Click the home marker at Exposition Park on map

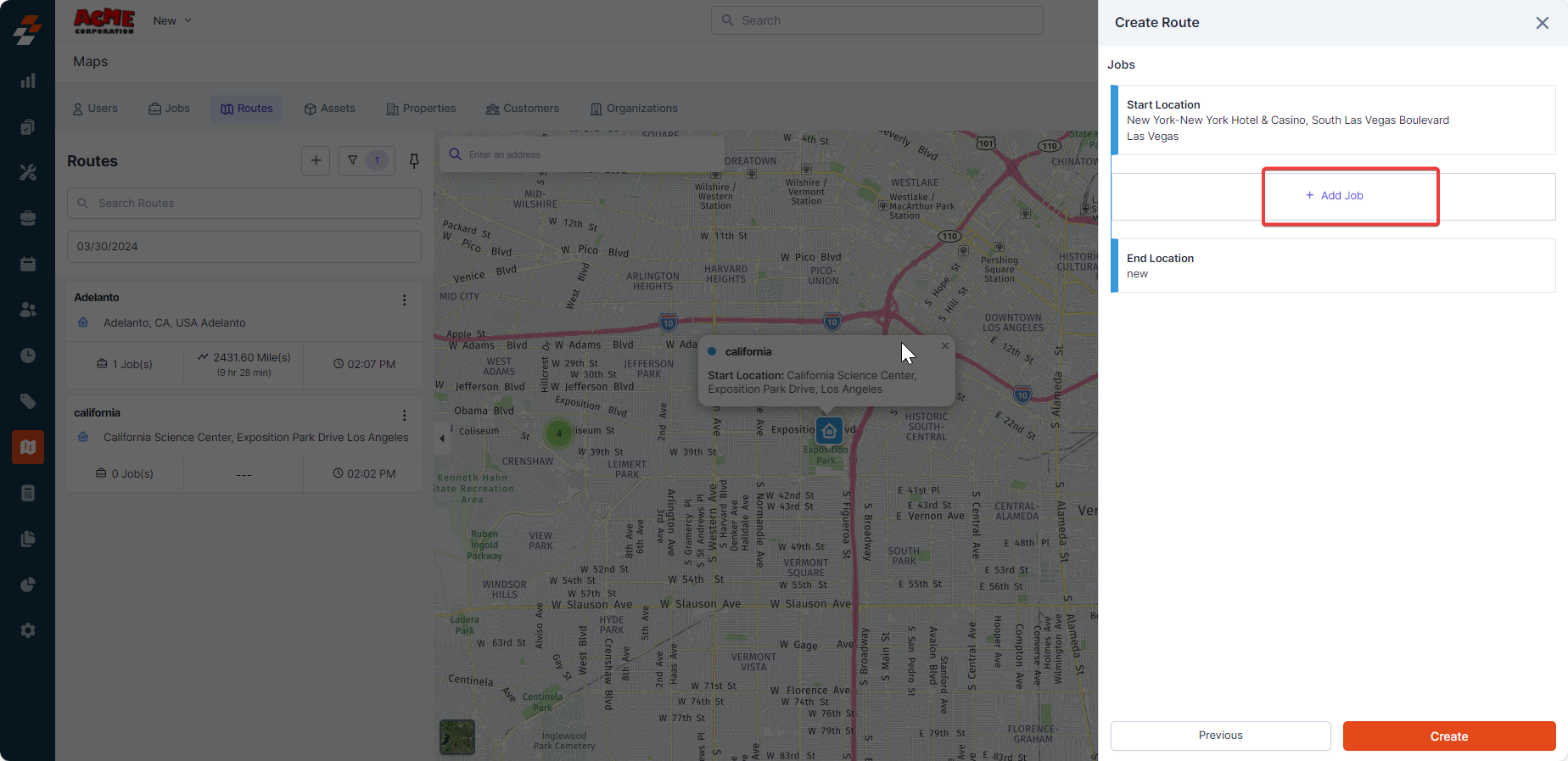pos(829,431)
